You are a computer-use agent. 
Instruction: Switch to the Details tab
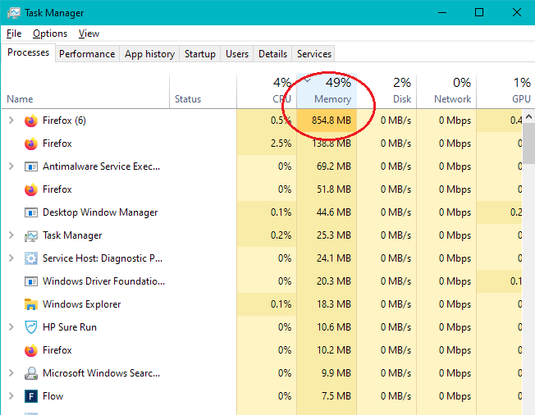tap(273, 54)
